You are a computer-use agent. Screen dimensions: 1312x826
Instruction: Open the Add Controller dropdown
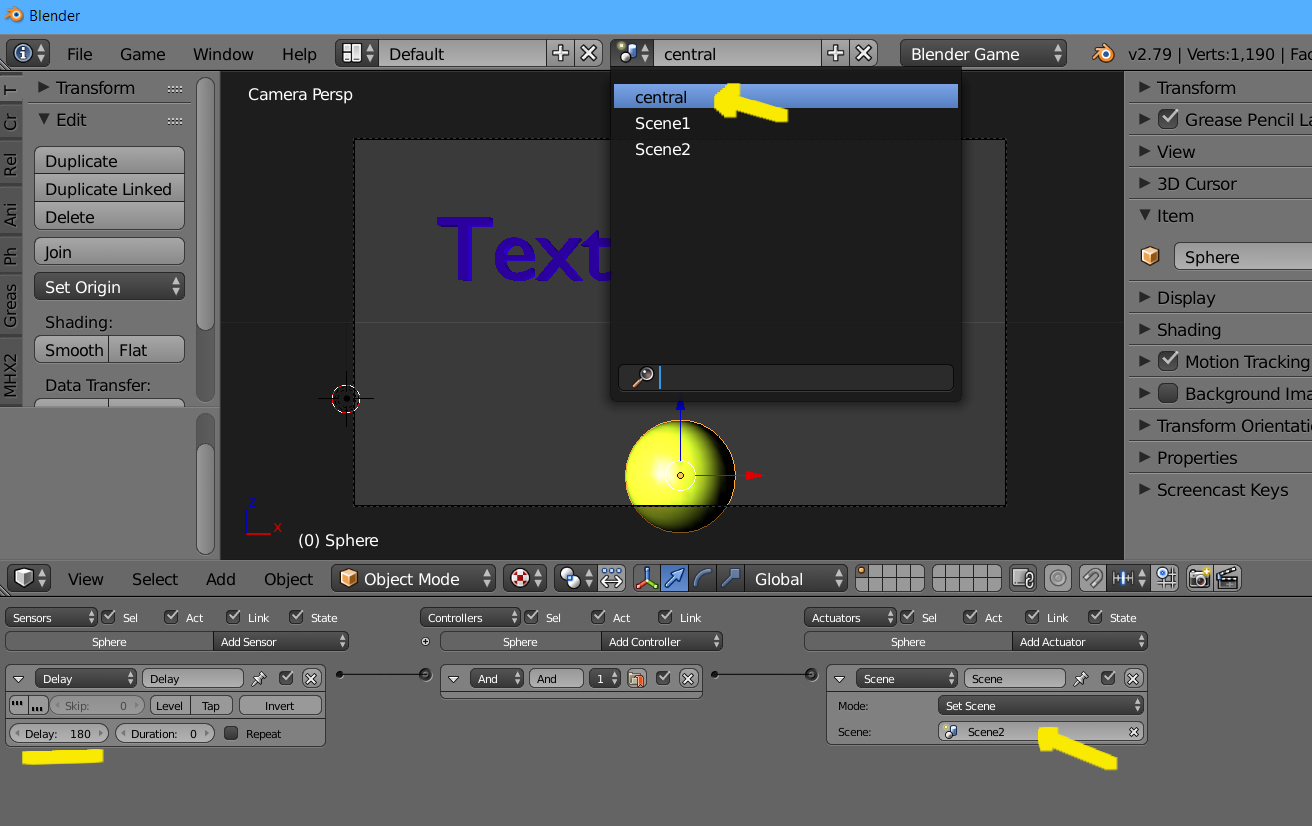662,641
